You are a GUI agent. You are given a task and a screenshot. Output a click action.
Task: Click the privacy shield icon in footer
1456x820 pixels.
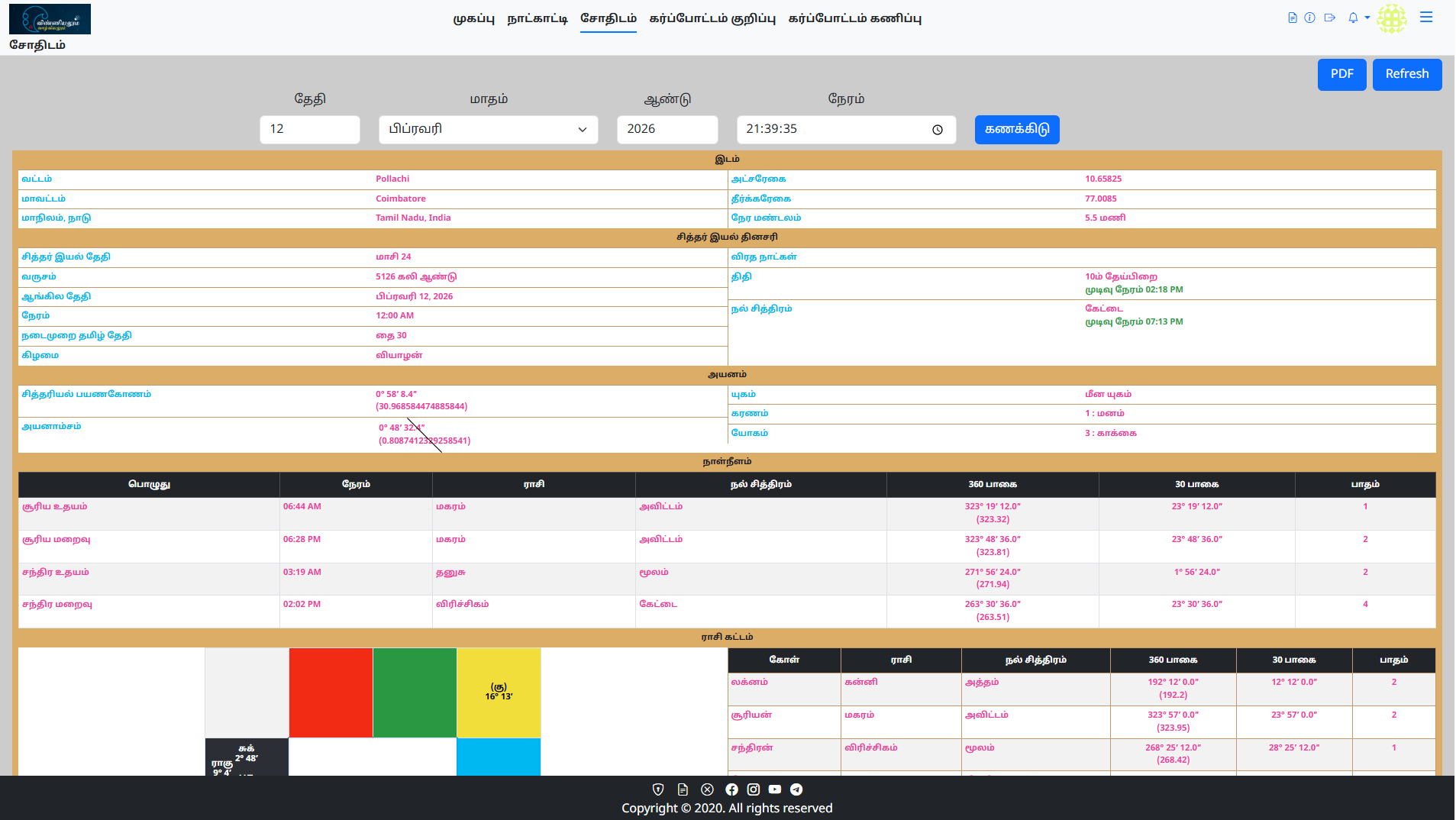pos(658,789)
